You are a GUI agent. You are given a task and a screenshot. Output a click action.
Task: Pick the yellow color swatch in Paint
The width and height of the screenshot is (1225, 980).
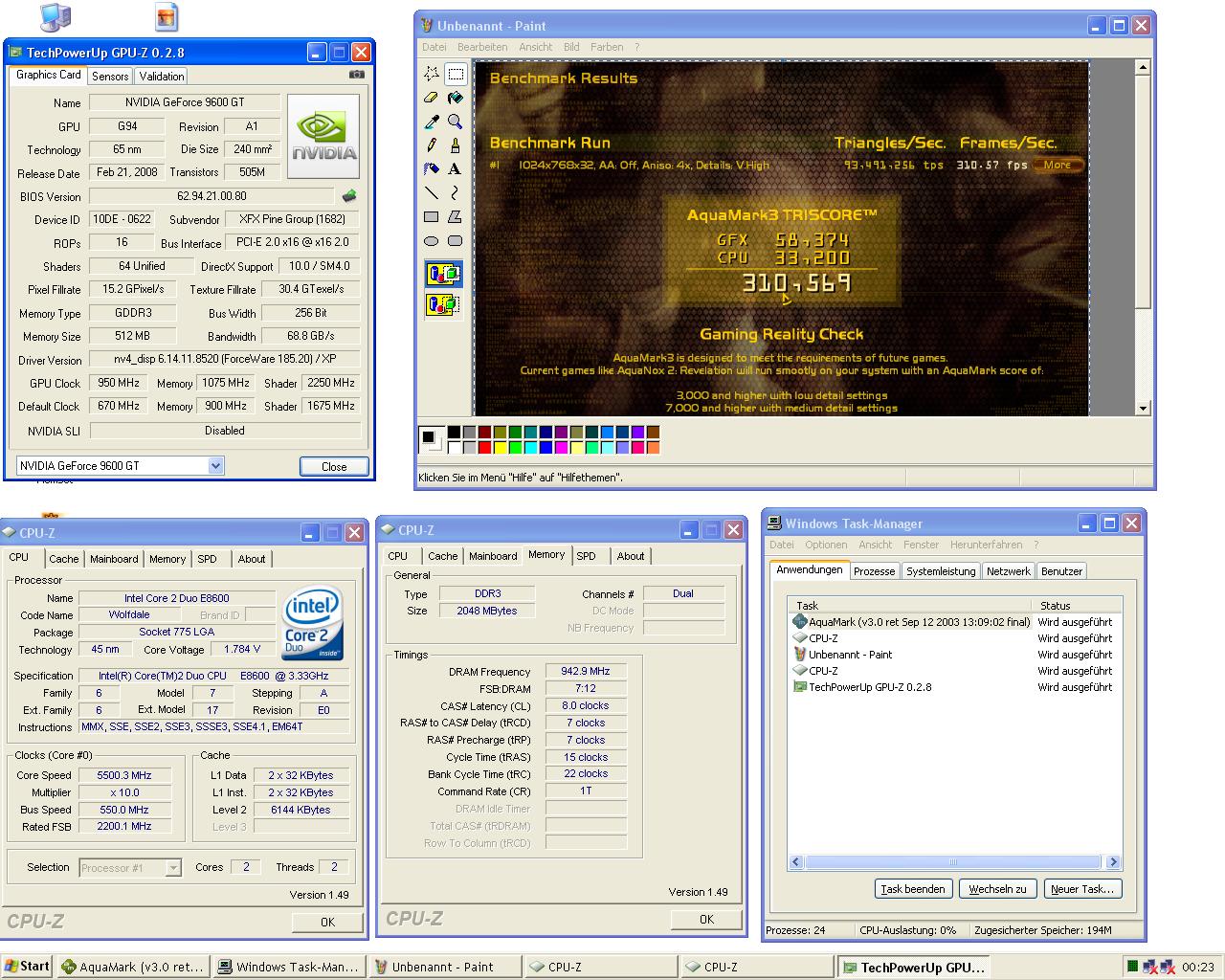(x=500, y=447)
